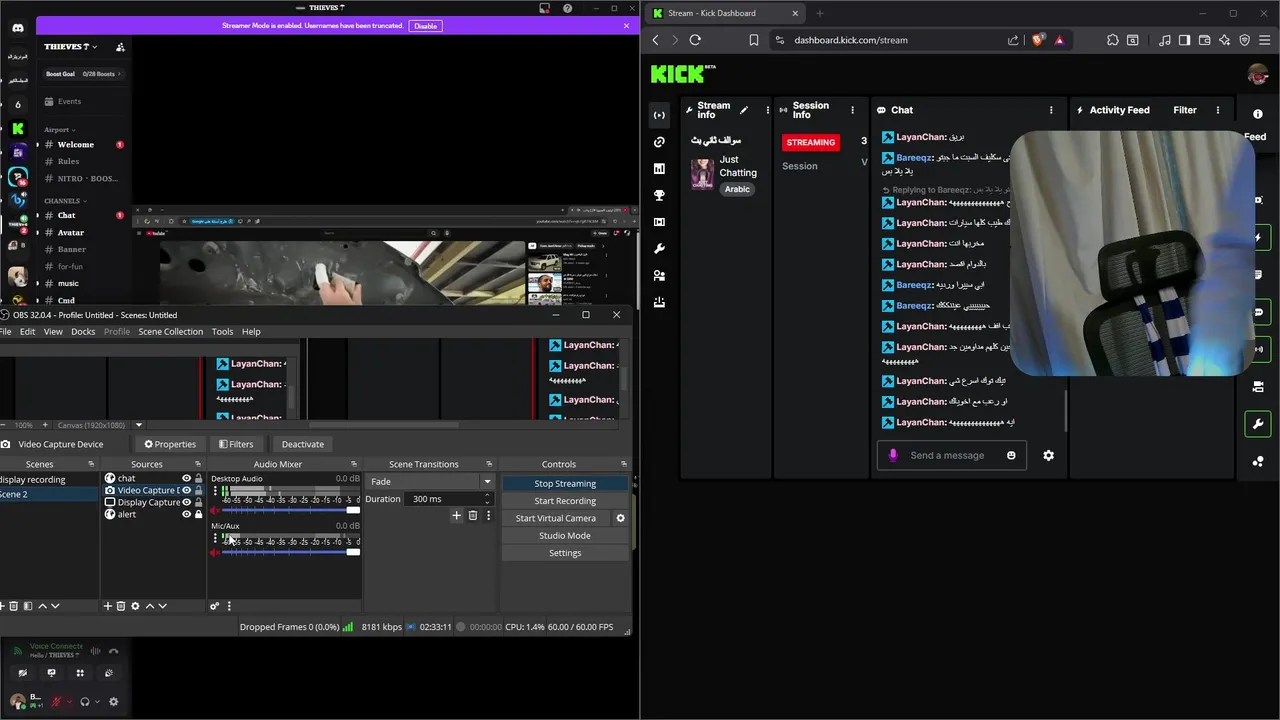This screenshot has height=720, width=1280.
Task: Toggle lock on Display Capture source
Action: point(198,502)
